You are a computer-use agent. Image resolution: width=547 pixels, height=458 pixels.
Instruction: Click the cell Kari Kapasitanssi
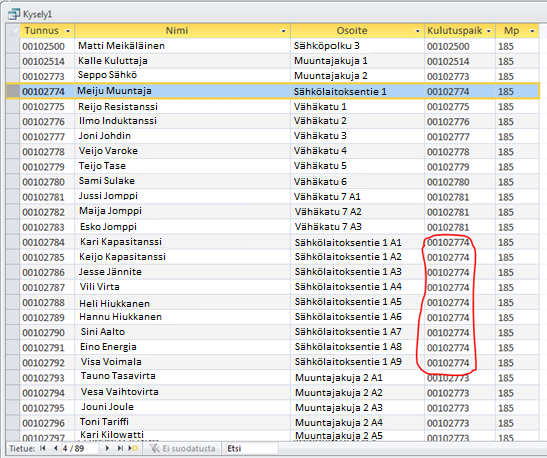pyautogui.click(x=182, y=242)
